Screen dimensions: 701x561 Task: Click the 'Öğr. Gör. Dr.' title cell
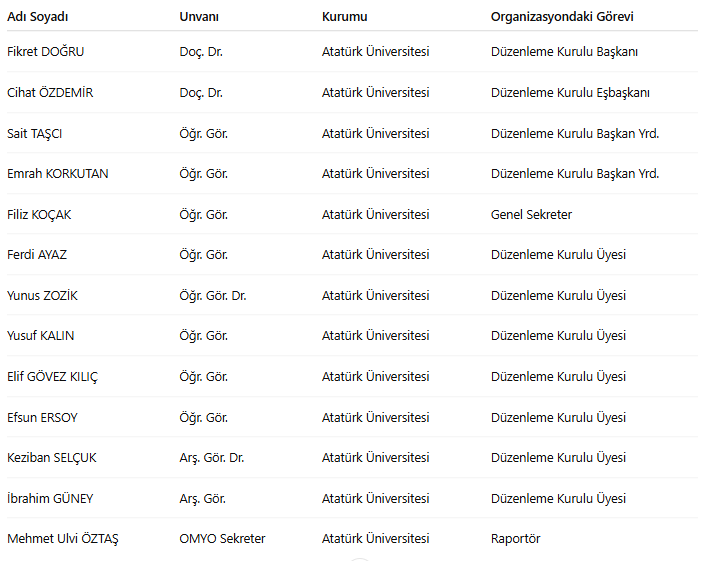[213, 295]
